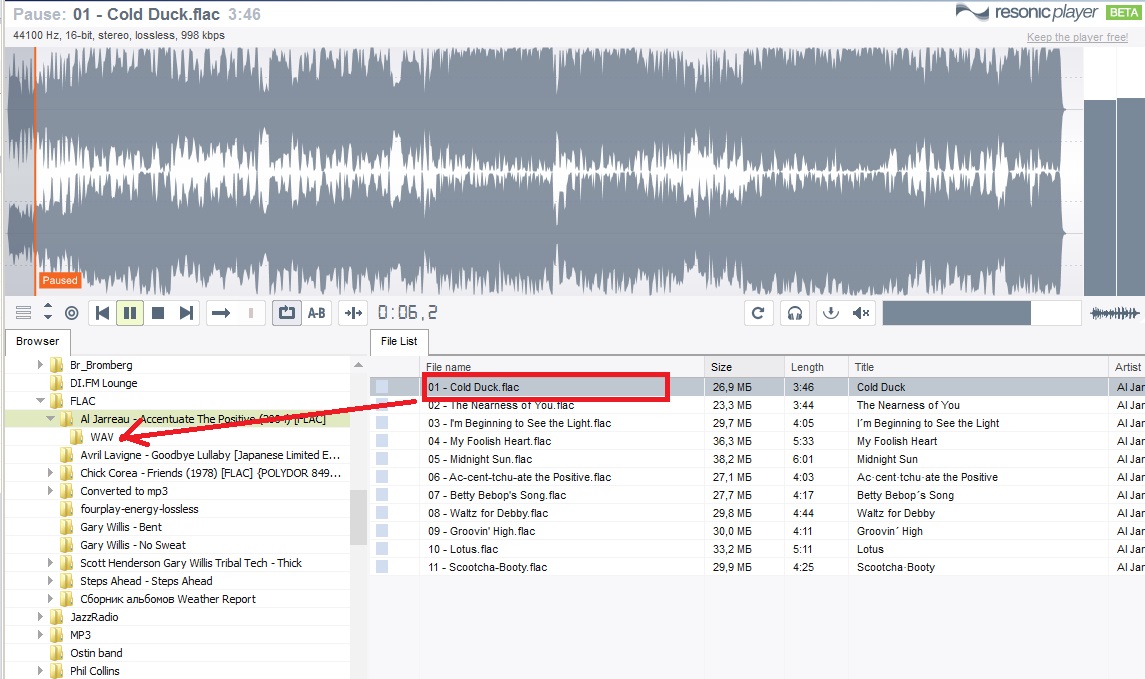
Task: Select file 01 - Cold Duck.flac
Action: 474,387
